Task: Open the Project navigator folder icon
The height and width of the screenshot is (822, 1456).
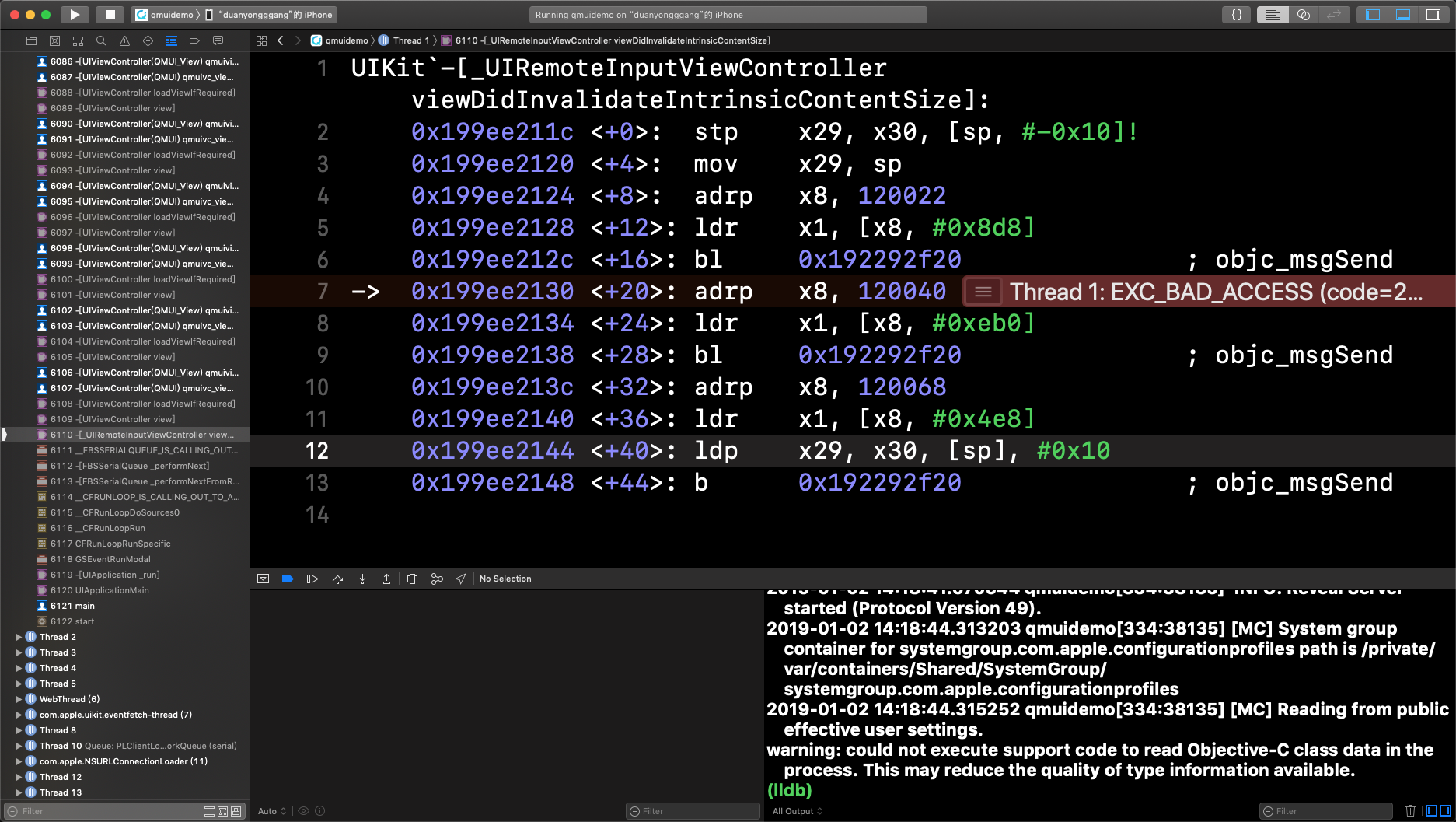Action: coord(31,40)
